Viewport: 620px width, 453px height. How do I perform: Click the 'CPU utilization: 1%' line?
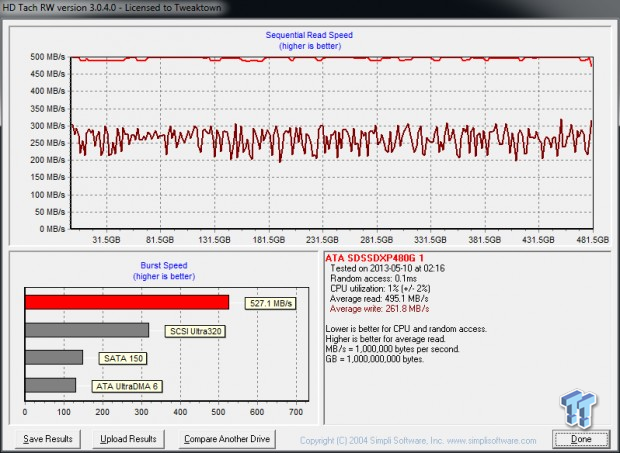click(380, 289)
